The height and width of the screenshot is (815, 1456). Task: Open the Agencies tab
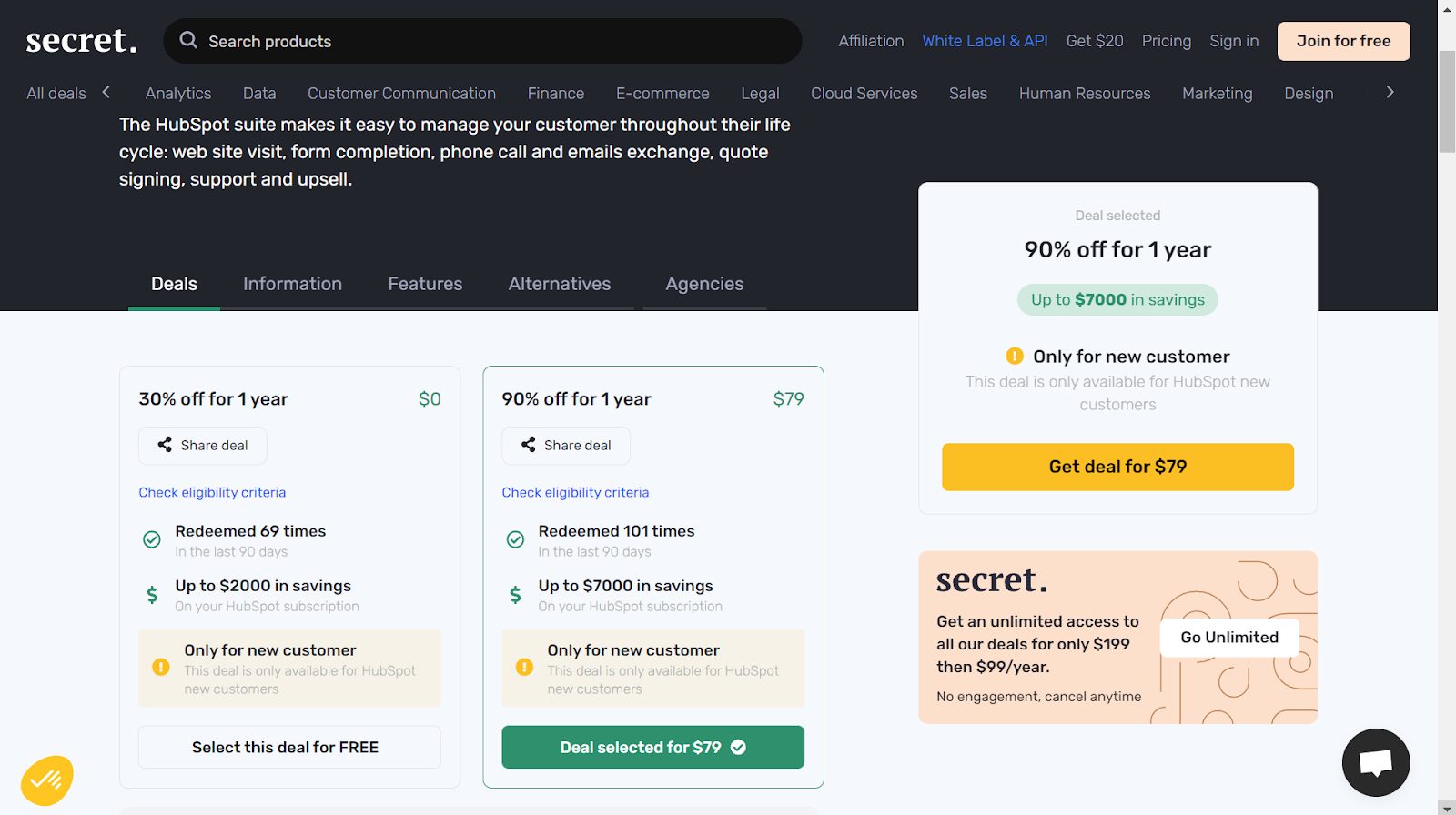704,284
